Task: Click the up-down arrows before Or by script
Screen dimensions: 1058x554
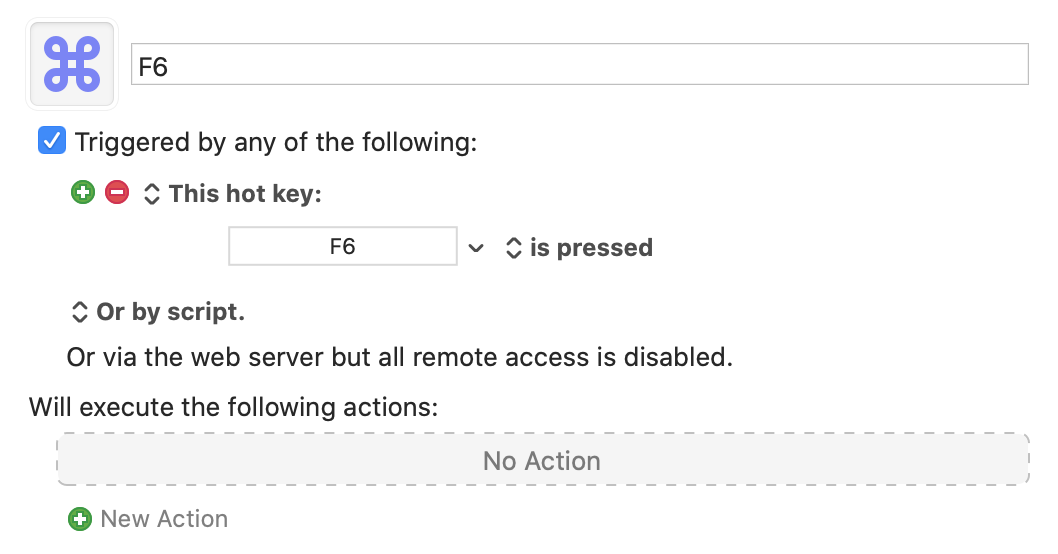Action: coord(80,312)
